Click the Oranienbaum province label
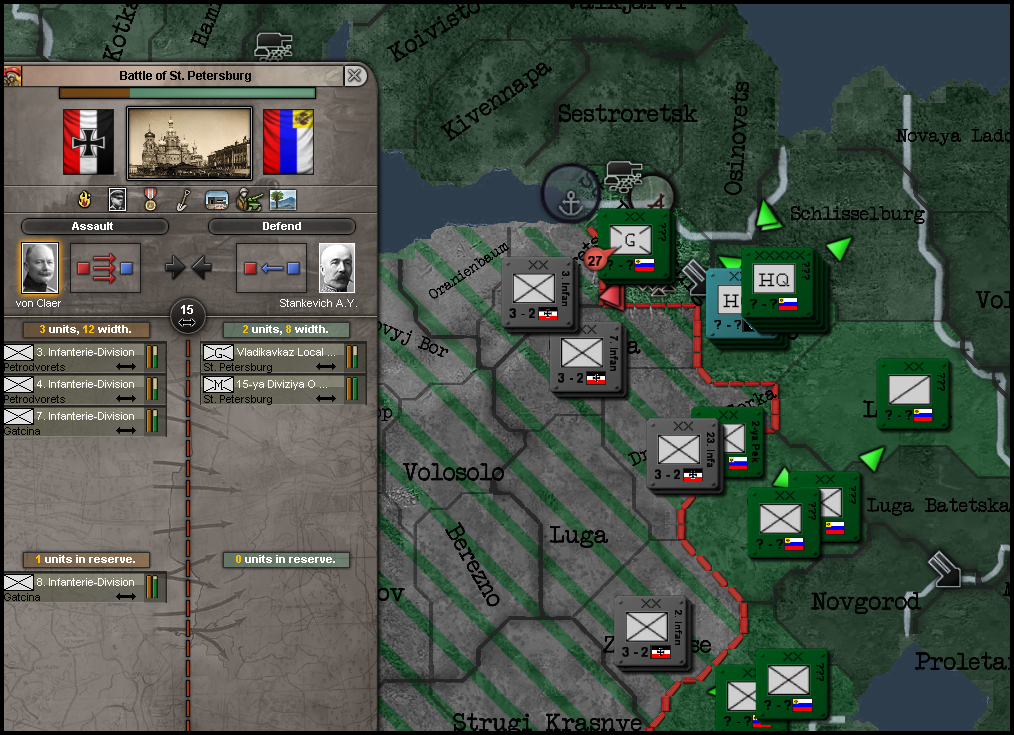 [x=469, y=271]
